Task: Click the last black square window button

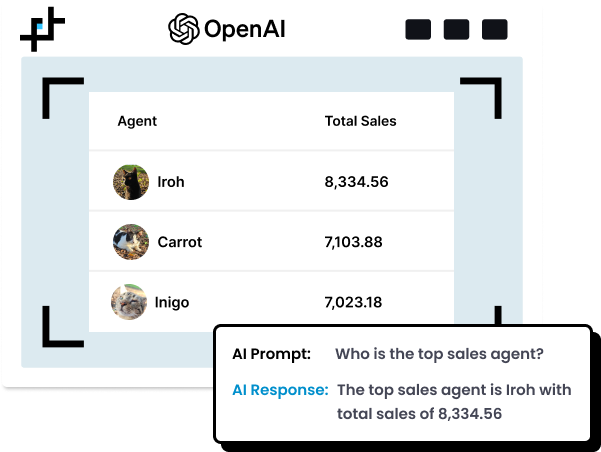Action: tap(494, 30)
